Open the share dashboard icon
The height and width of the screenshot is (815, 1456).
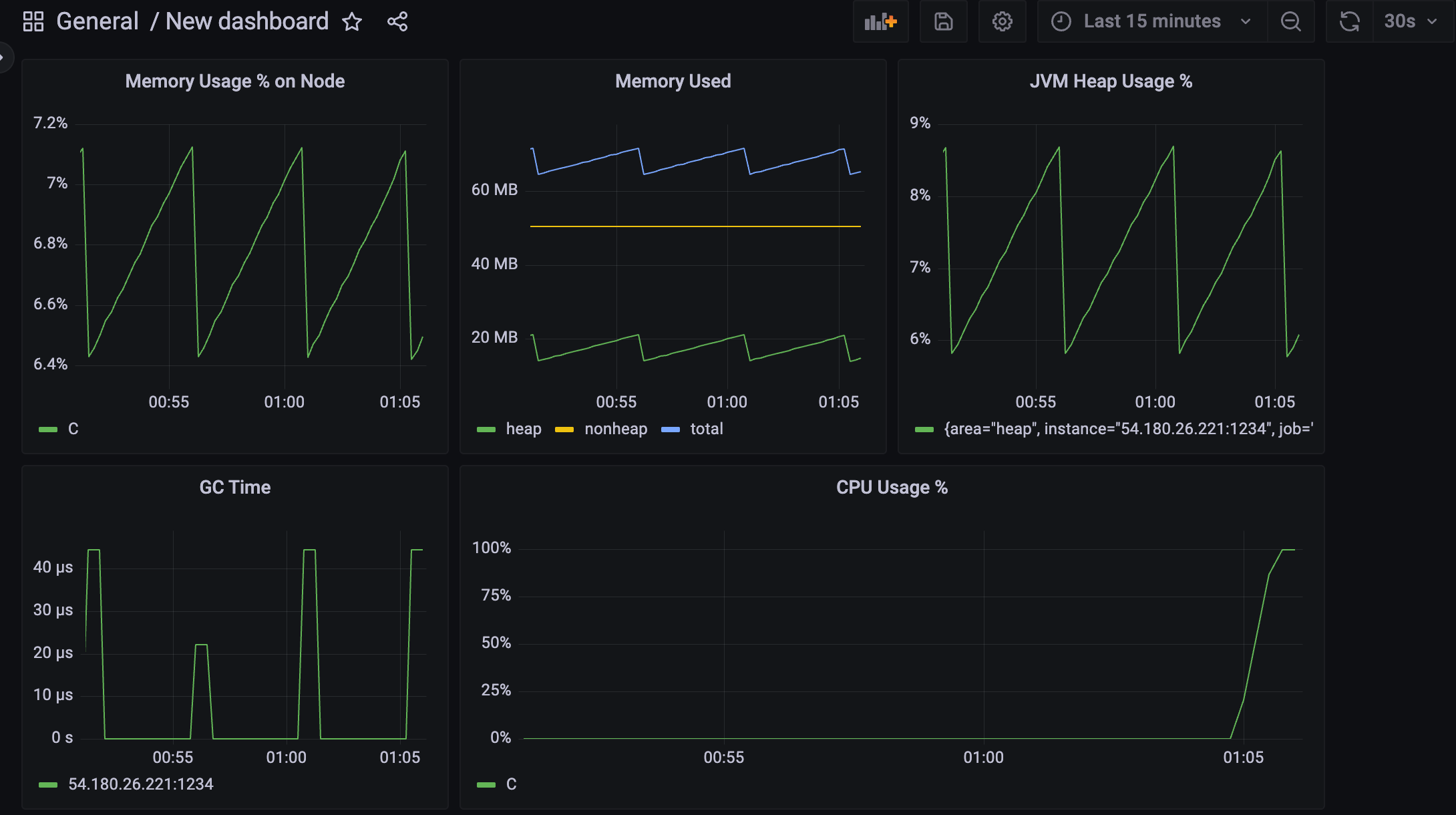click(x=397, y=22)
